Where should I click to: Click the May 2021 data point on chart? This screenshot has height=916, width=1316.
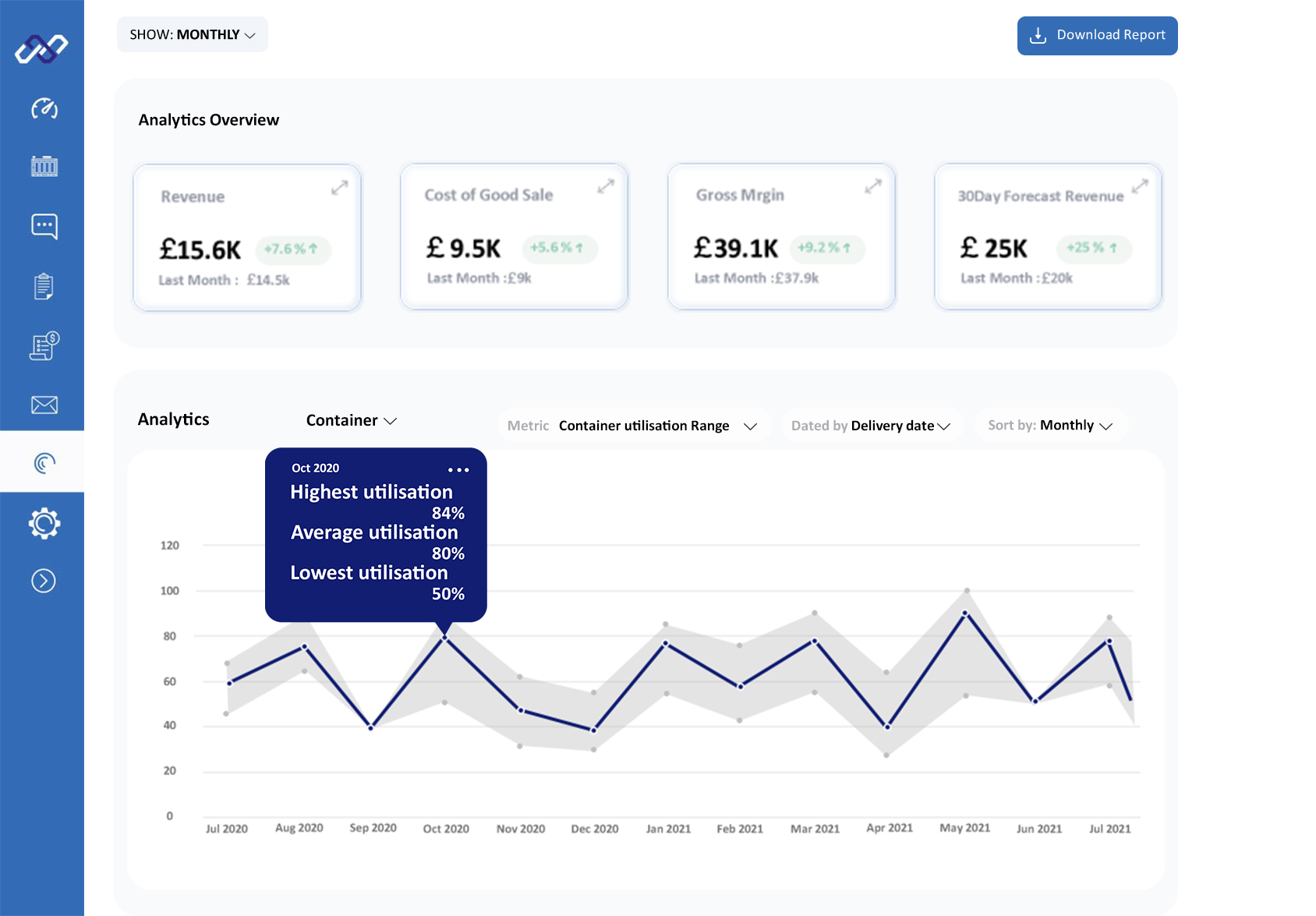click(x=965, y=614)
